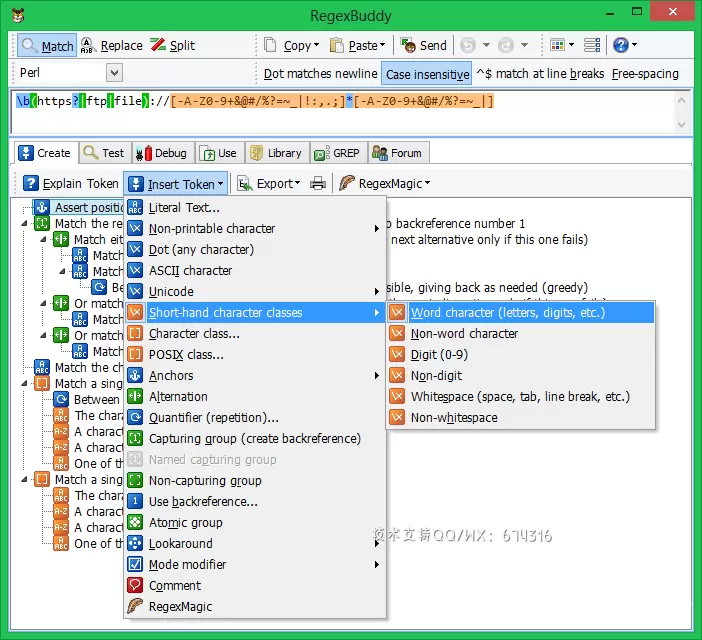This screenshot has height=640, width=702.
Task: Click the RegexMagic feather toolbar icon
Action: (x=347, y=183)
